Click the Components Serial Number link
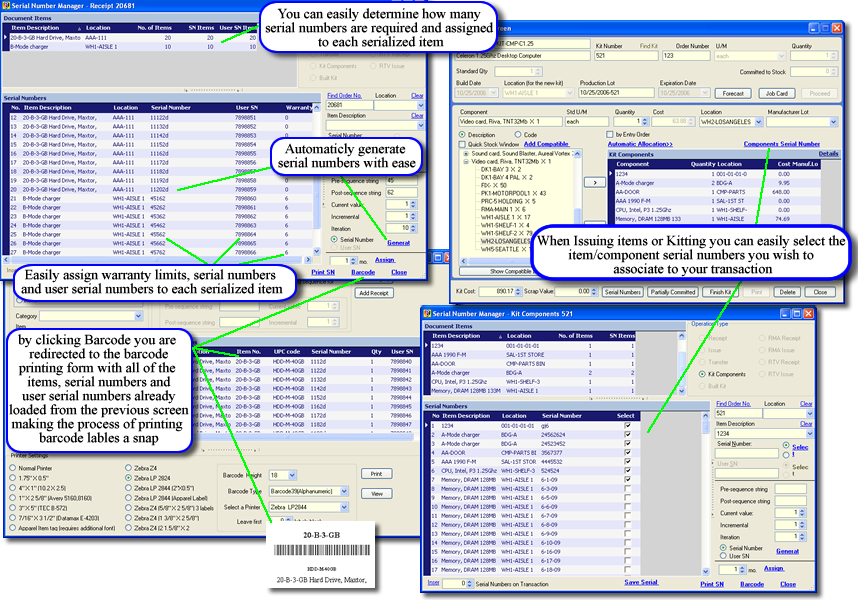 [x=783, y=144]
